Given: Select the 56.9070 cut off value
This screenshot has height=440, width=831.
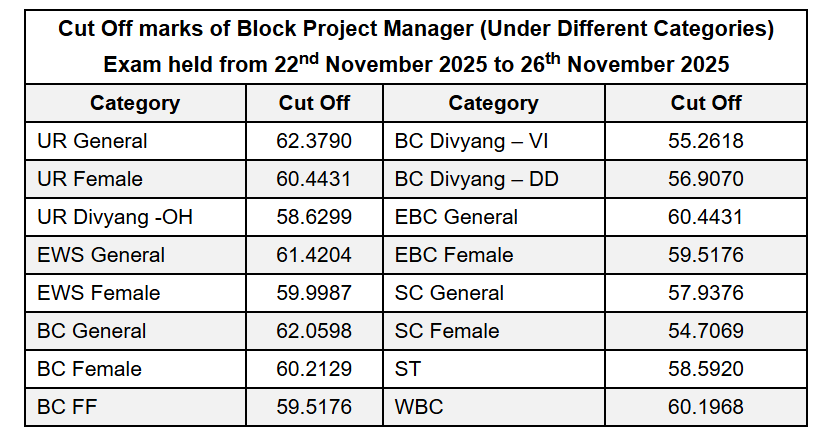Looking at the screenshot, I should click(x=706, y=179).
